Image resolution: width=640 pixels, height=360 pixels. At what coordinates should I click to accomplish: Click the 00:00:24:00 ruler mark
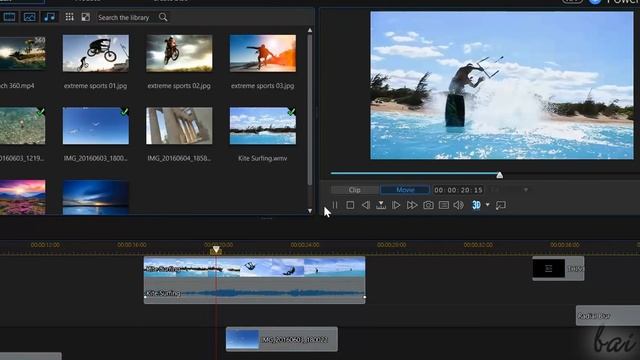pos(305,245)
